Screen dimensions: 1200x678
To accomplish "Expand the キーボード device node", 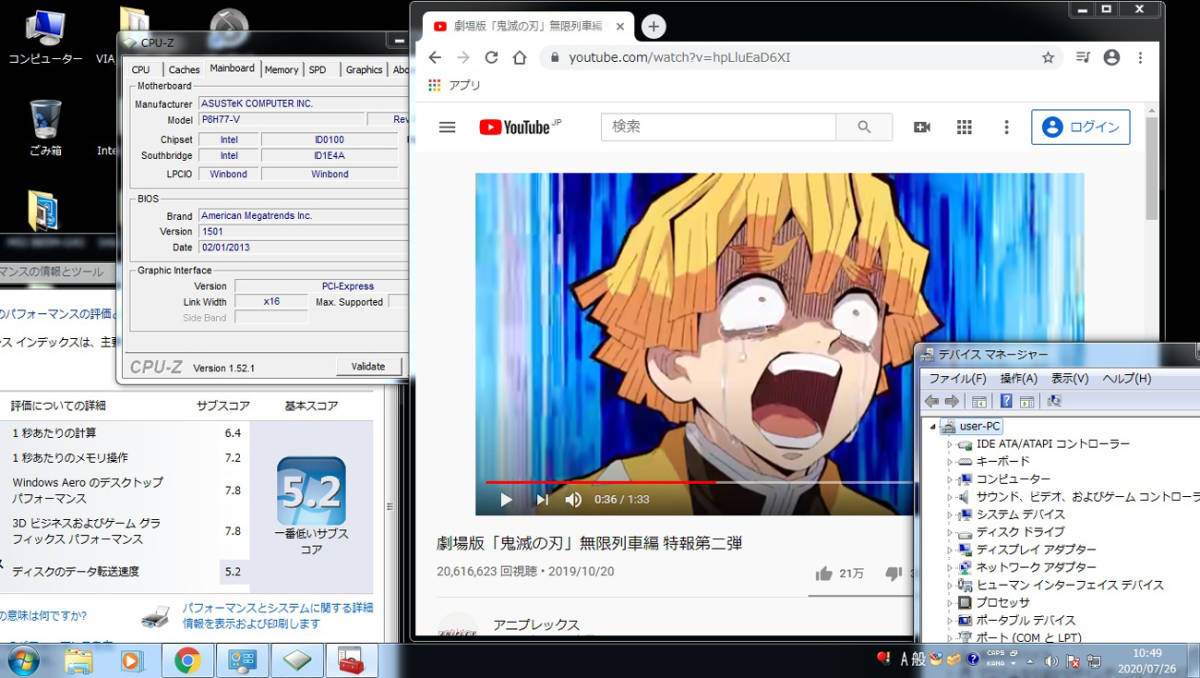I will [x=950, y=462].
